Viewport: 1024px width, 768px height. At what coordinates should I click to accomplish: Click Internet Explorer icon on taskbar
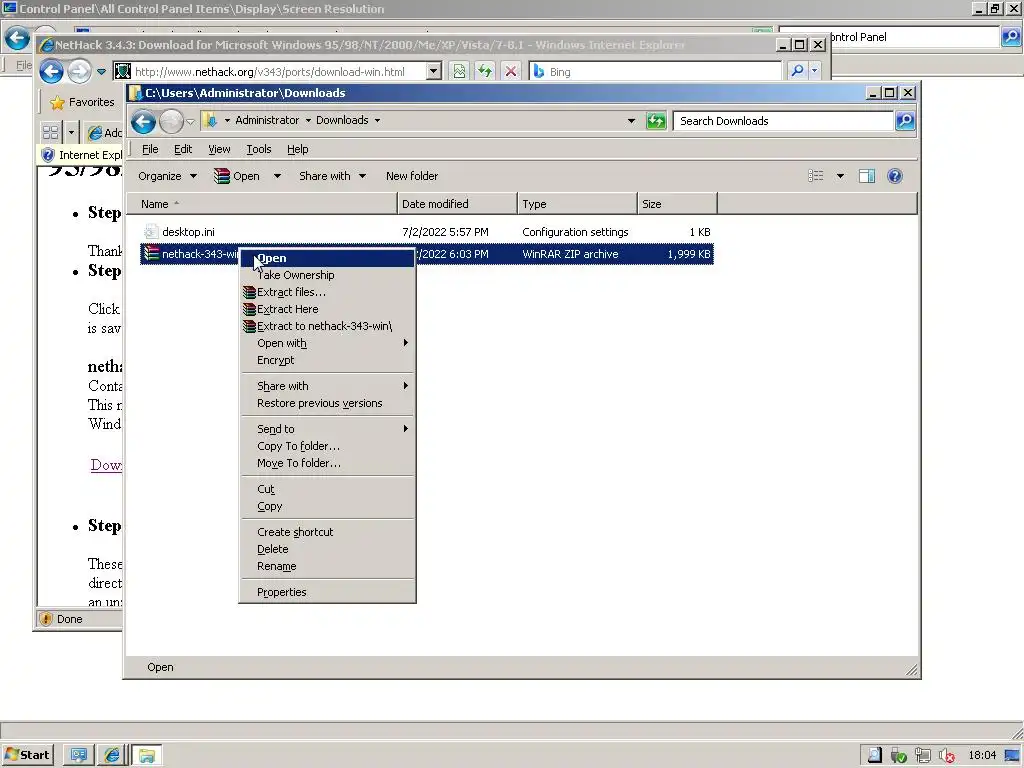tap(112, 755)
